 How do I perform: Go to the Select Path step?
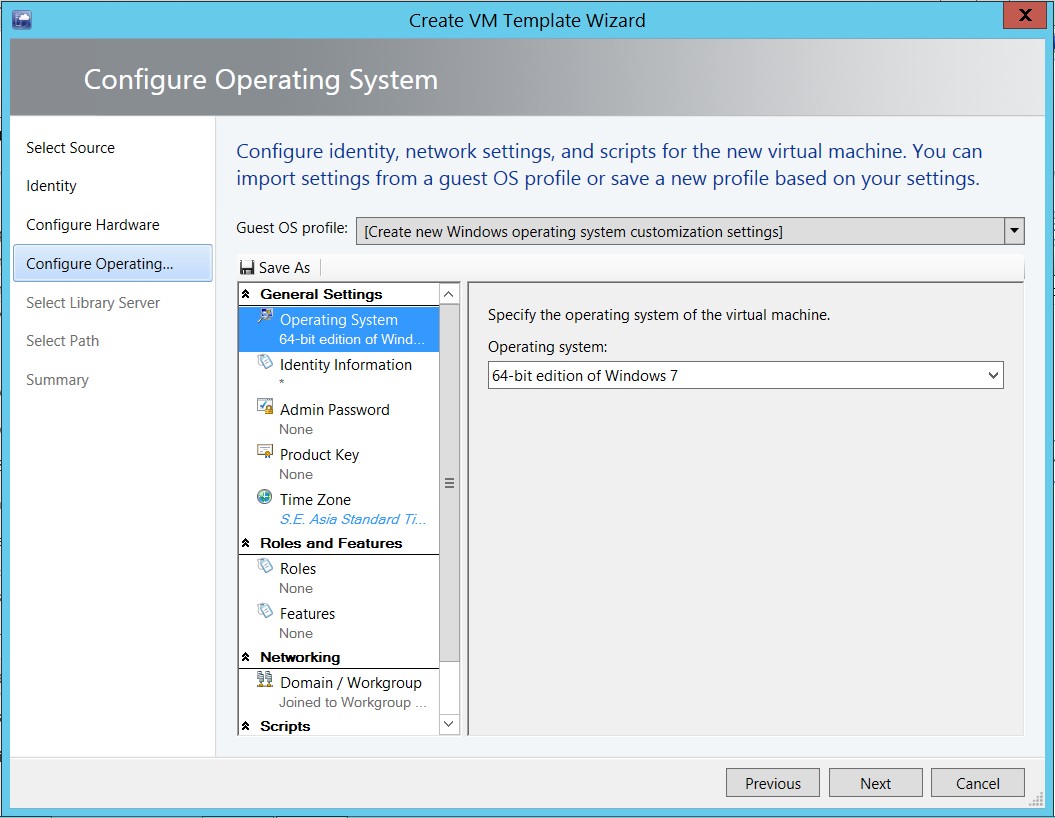point(63,341)
